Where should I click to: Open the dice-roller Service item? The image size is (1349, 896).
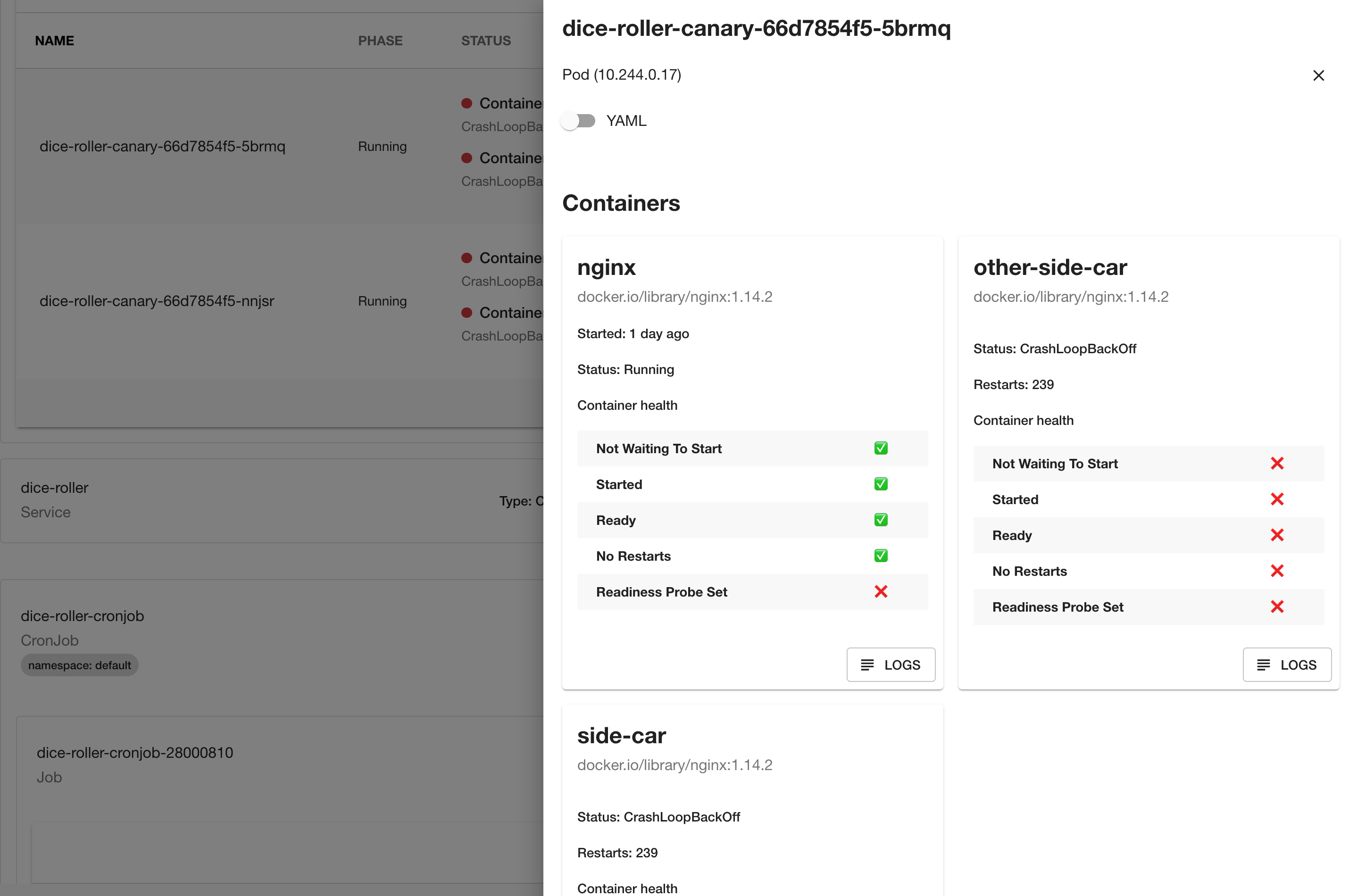coord(55,488)
